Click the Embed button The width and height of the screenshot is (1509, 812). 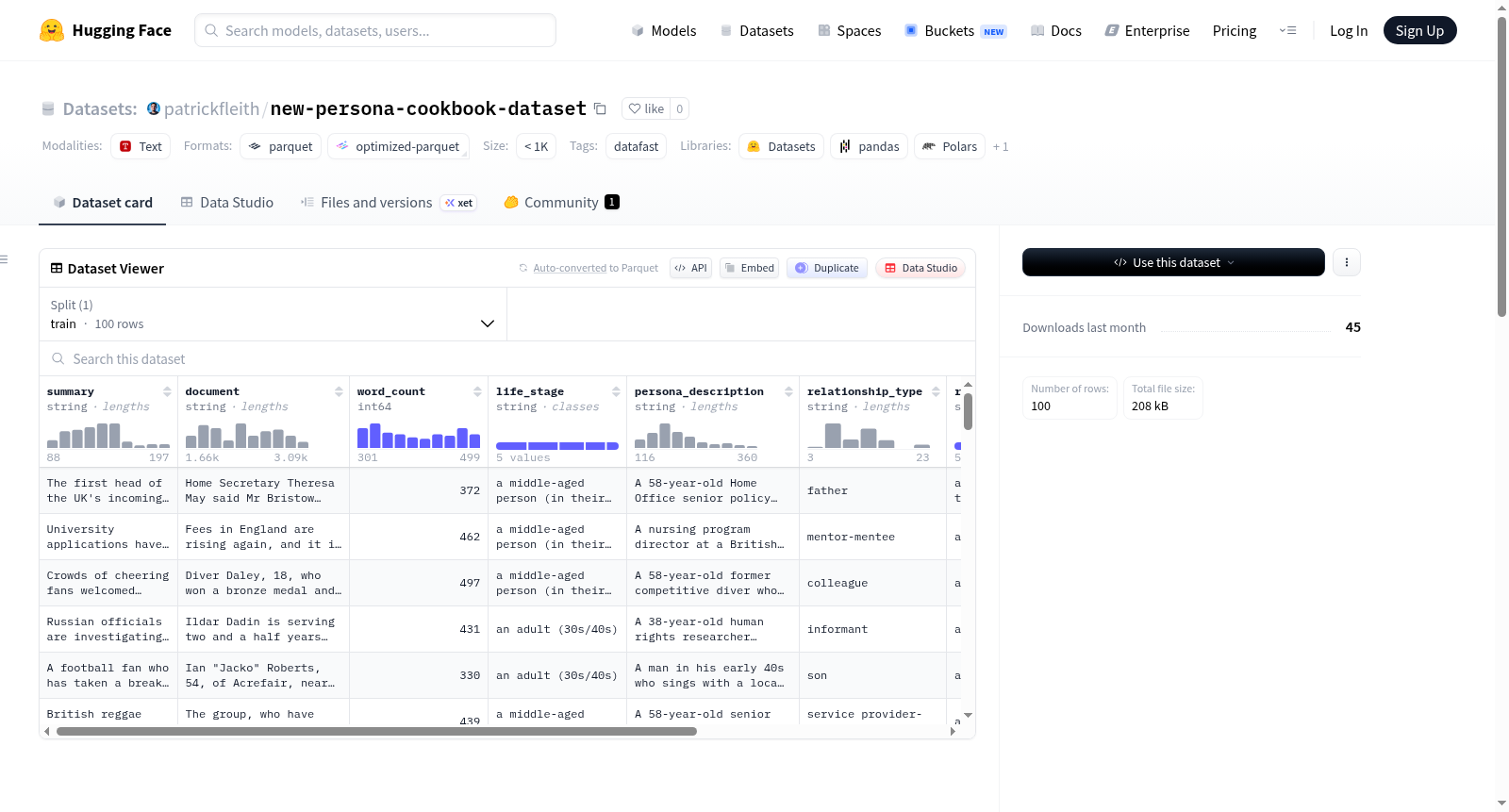[x=749, y=268]
